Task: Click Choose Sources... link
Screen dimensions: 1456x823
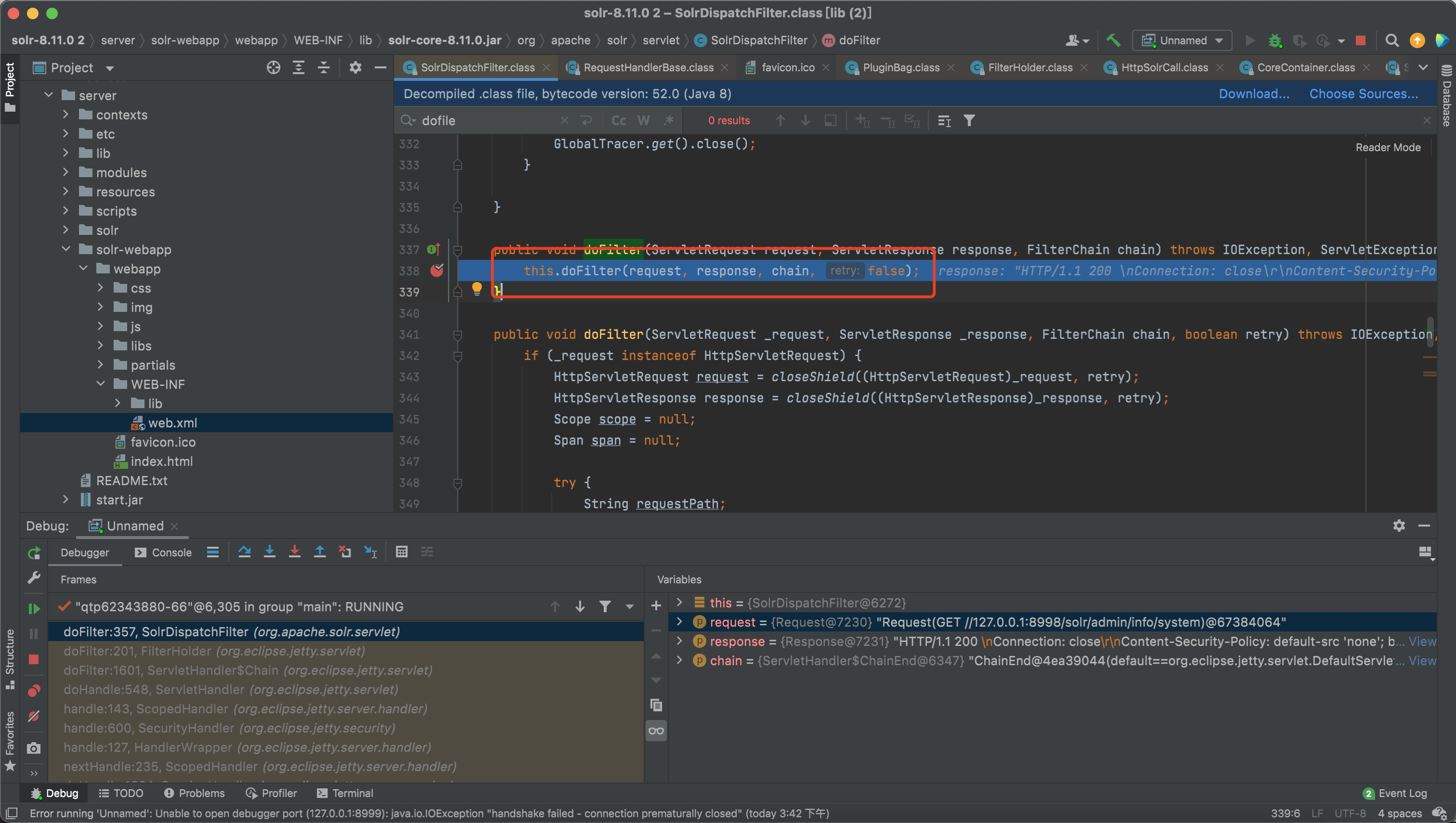Action: point(1364,94)
